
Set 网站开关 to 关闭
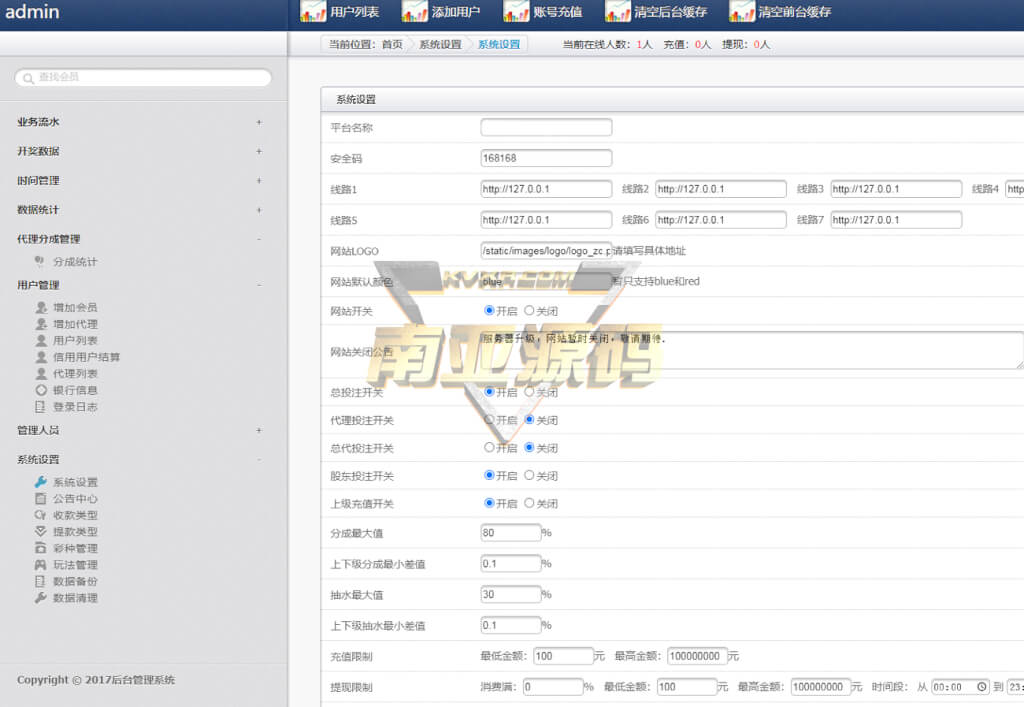(x=529, y=311)
